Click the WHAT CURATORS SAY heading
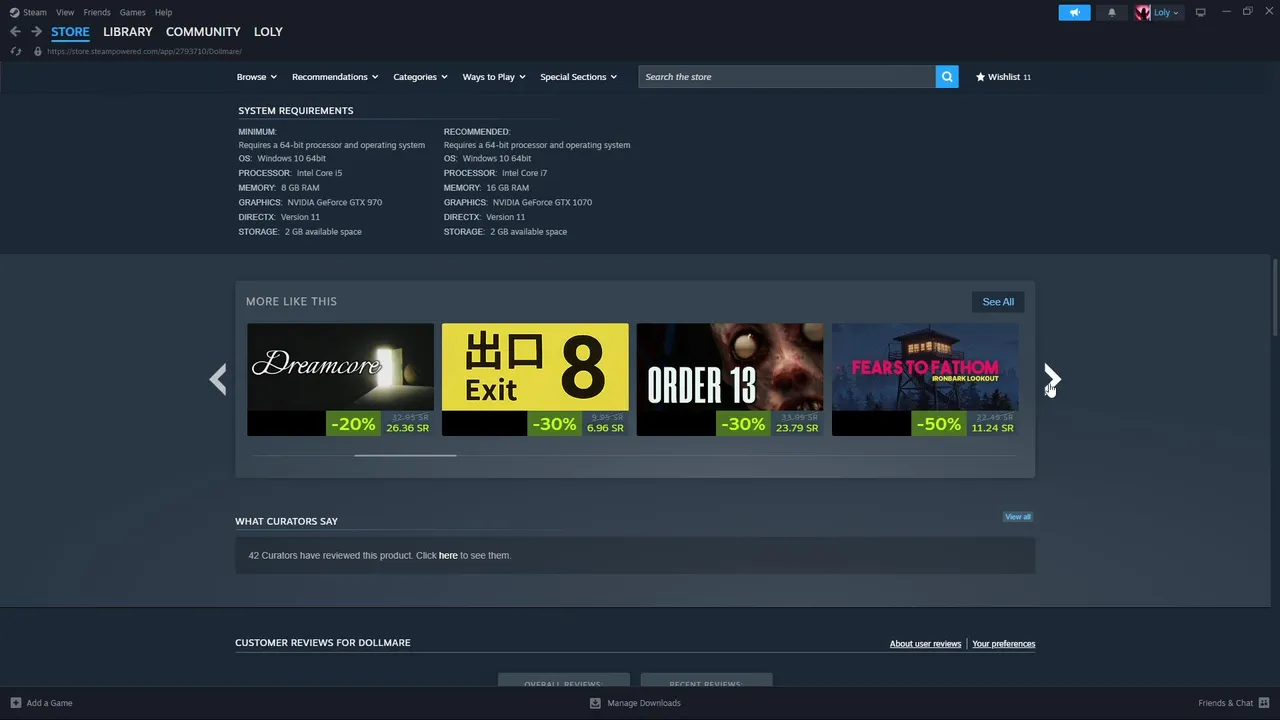 286,521
